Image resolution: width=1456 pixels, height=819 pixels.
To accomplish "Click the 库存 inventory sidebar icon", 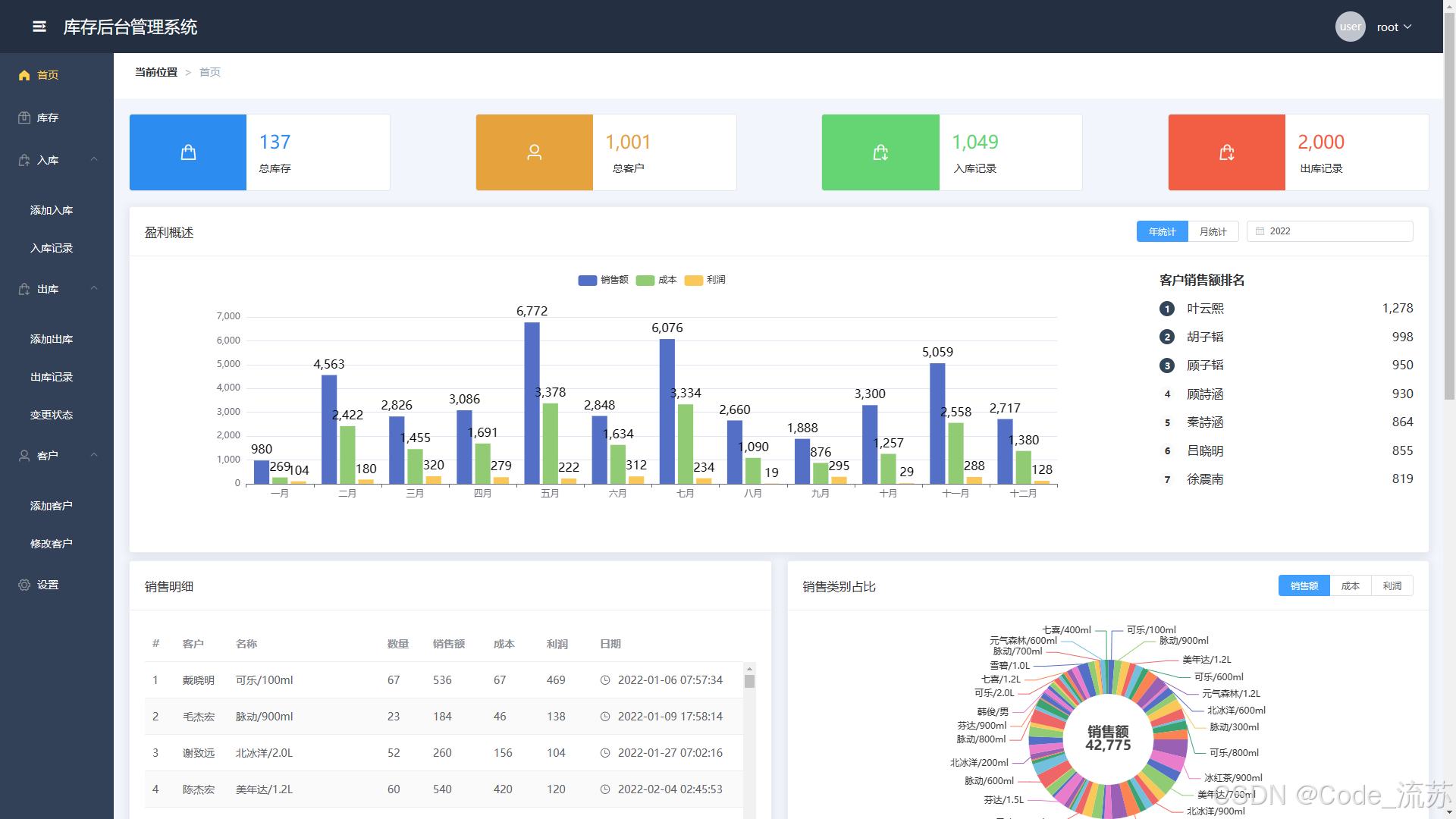I will pyautogui.click(x=24, y=118).
